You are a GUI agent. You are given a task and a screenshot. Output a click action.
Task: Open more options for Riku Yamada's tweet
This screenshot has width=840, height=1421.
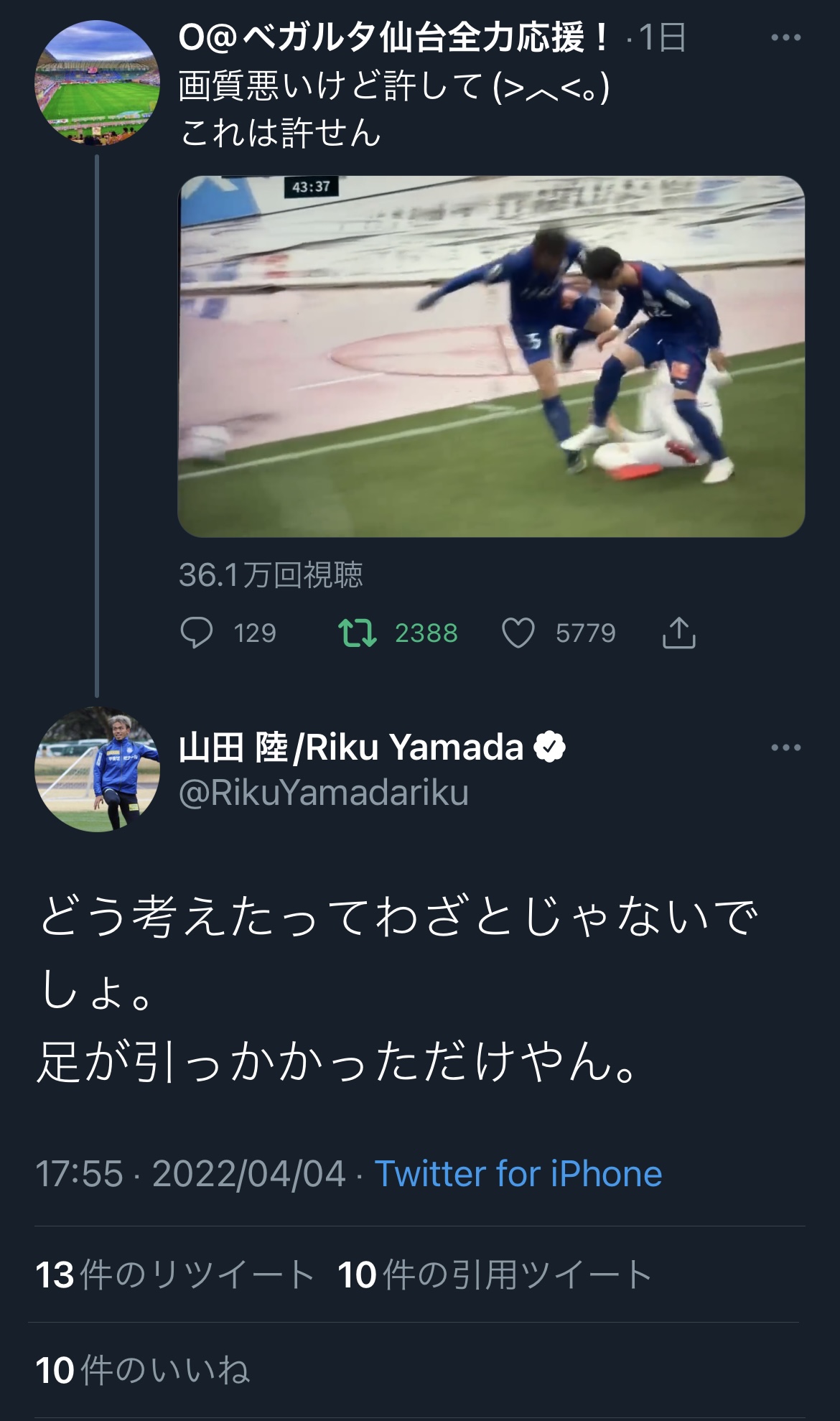point(785,748)
